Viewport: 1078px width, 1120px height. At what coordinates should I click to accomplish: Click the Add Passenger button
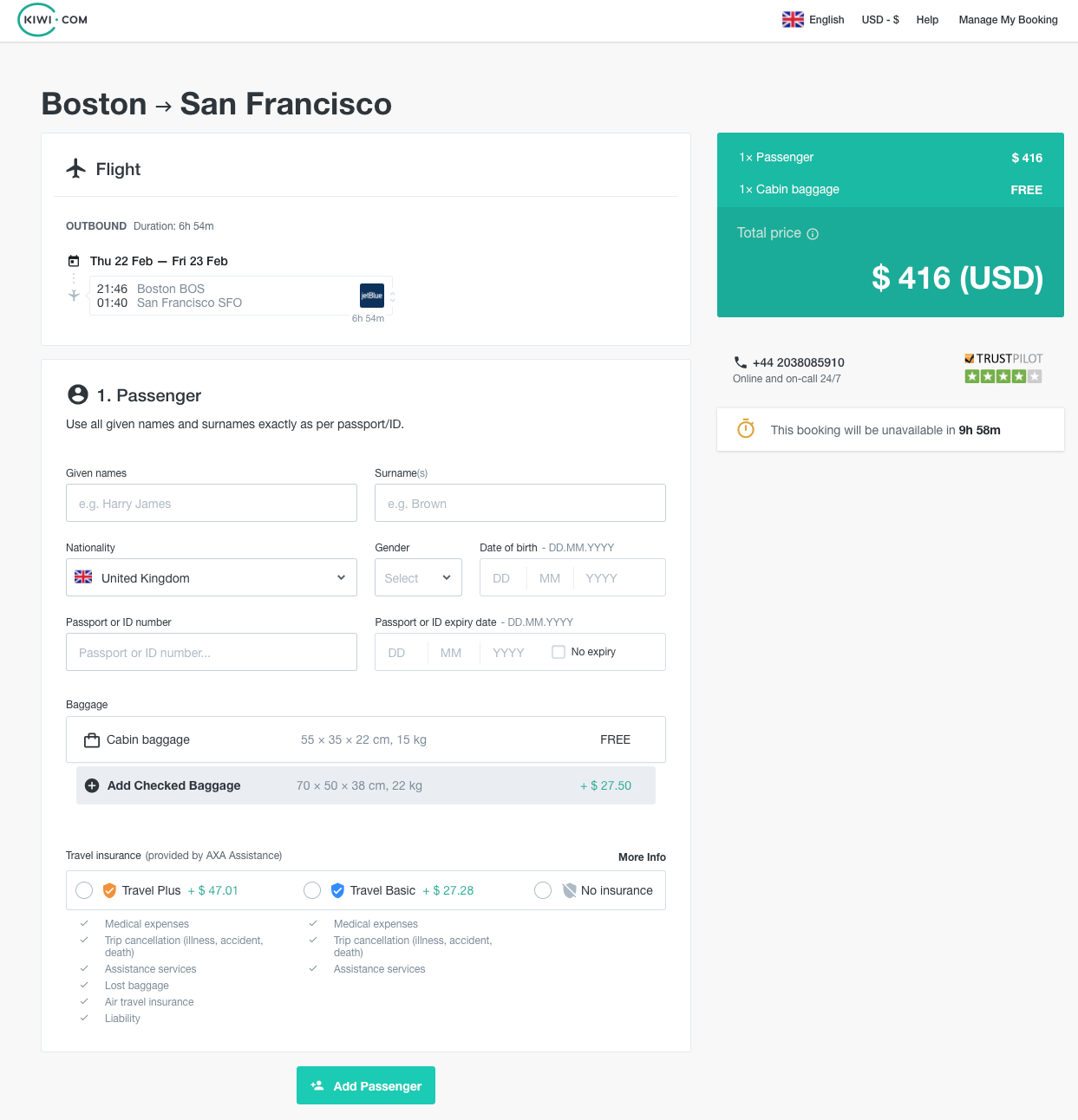coord(366,1085)
